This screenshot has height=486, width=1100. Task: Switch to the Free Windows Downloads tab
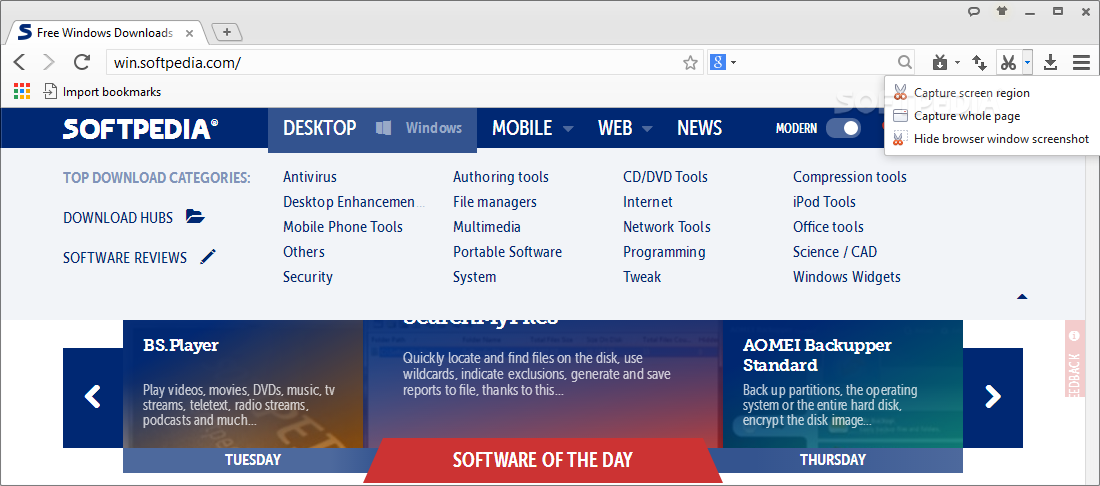(105, 32)
